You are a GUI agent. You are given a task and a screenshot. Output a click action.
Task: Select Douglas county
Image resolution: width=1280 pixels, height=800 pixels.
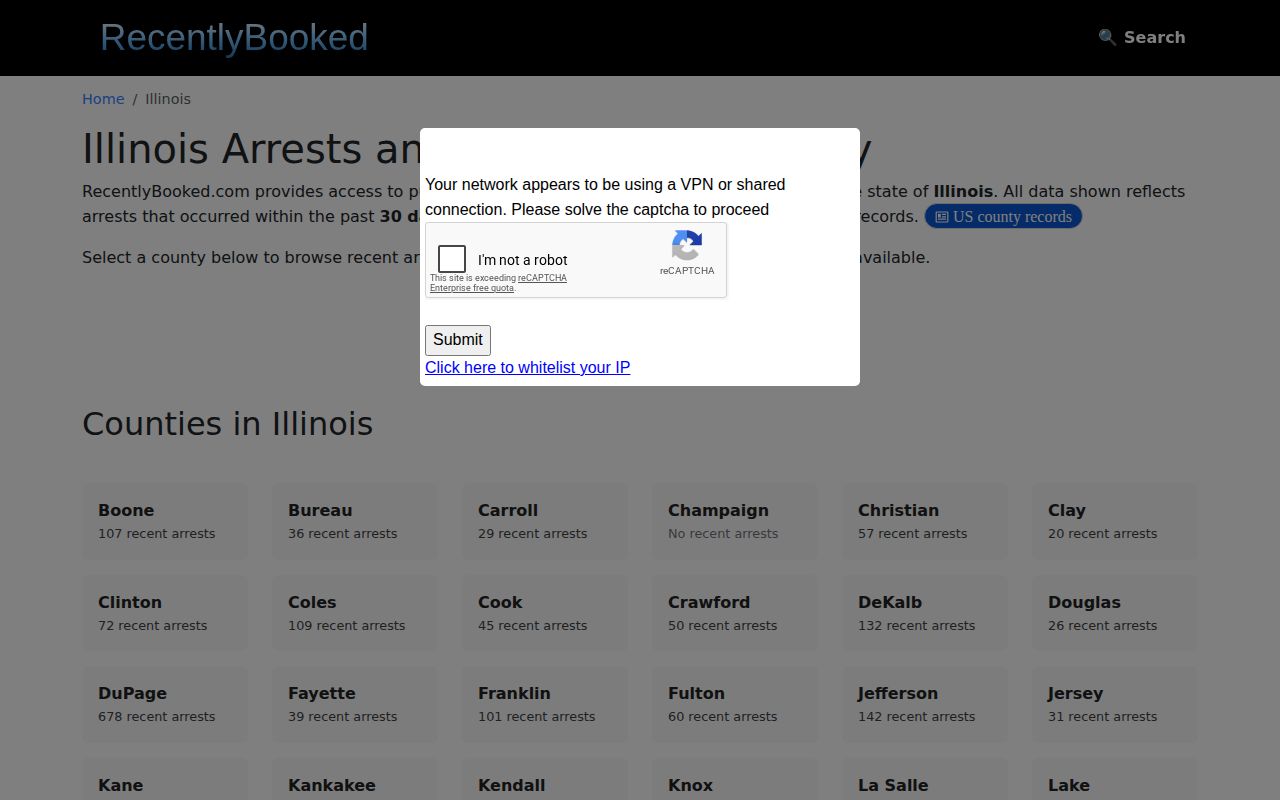click(1115, 613)
